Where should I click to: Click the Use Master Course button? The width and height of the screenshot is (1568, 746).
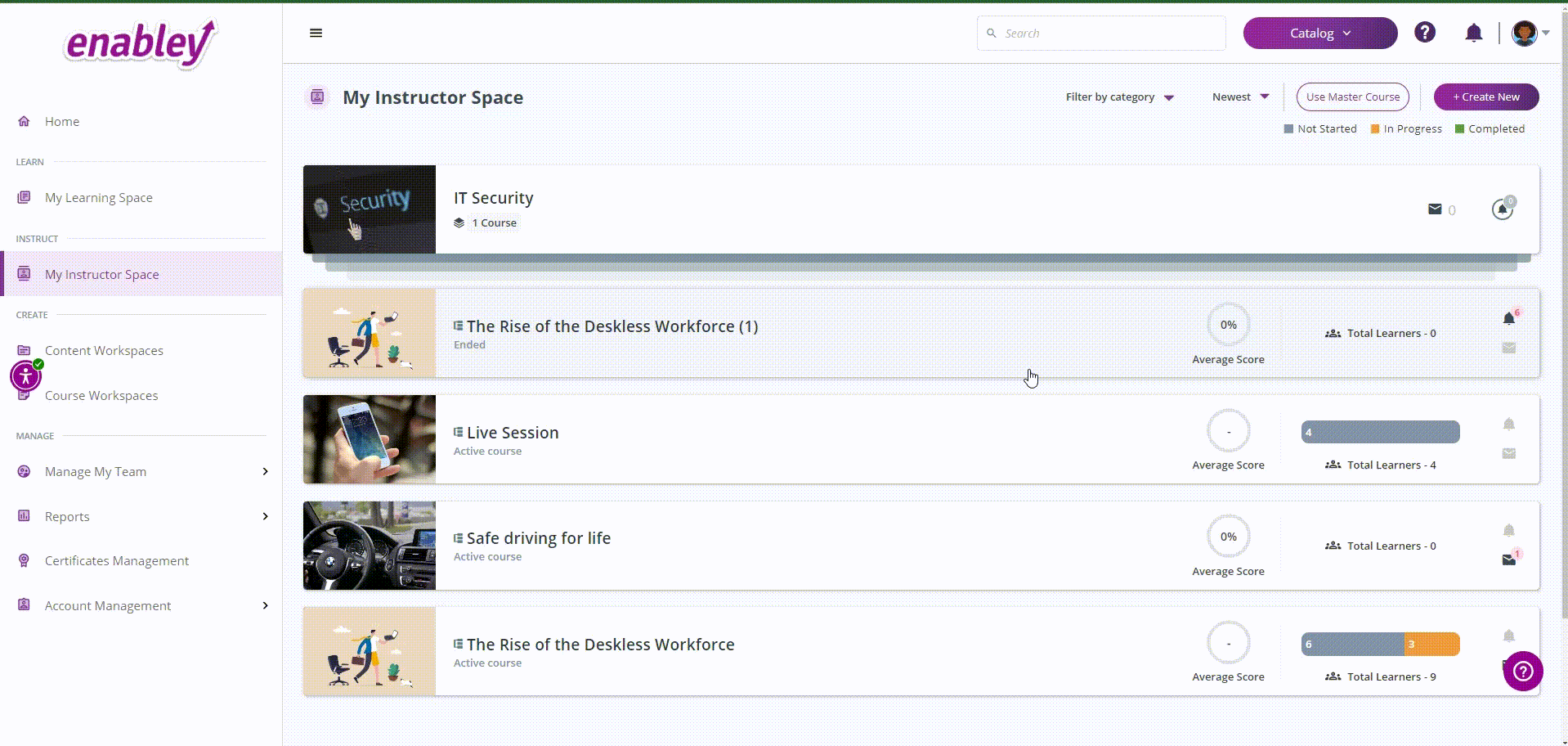click(x=1352, y=97)
